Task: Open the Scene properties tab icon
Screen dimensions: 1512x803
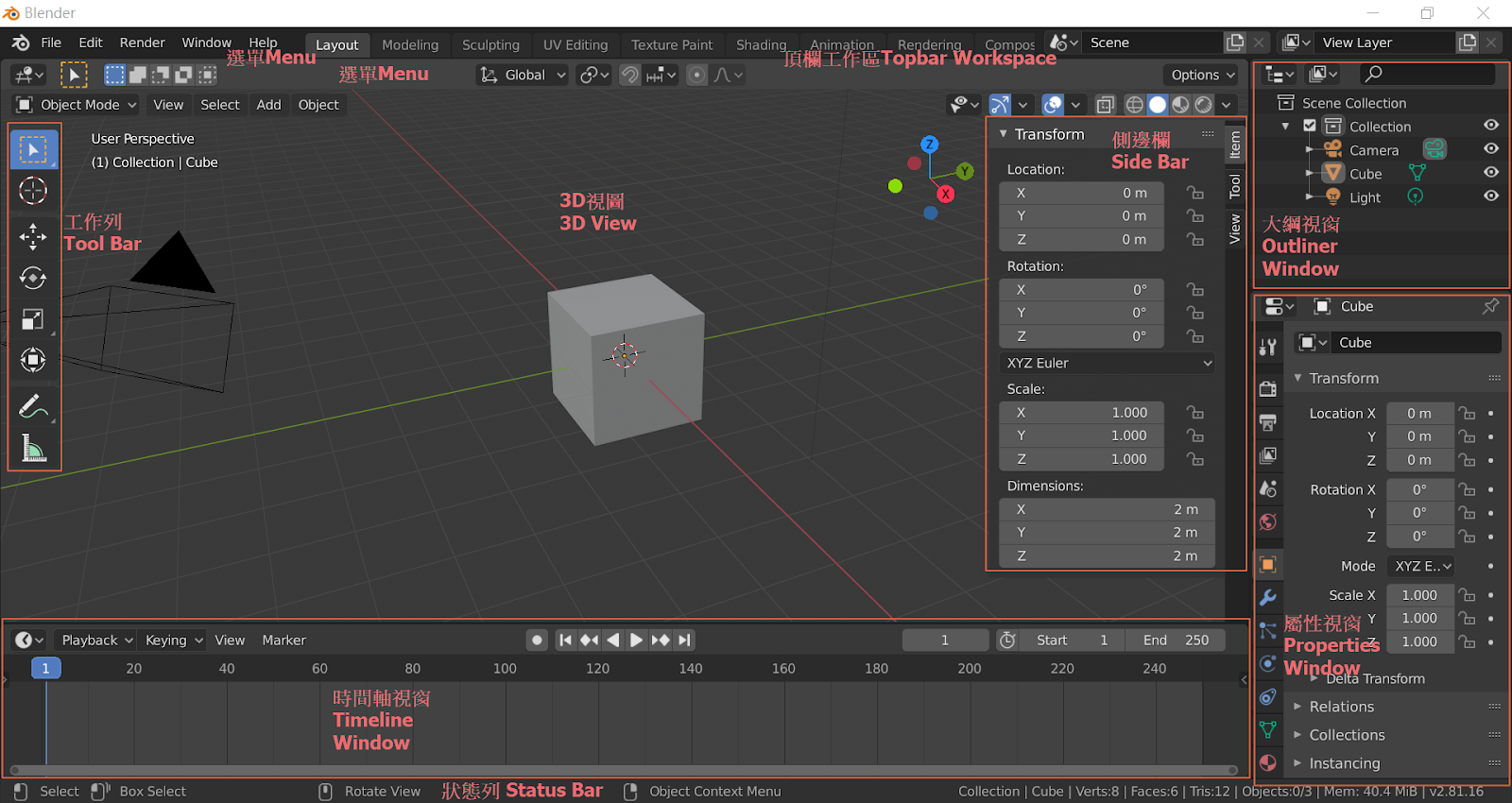Action: point(1268,488)
